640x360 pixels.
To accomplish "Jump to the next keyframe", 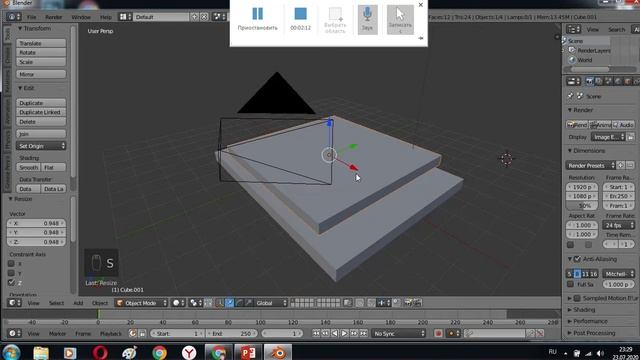I will coord(353,333).
